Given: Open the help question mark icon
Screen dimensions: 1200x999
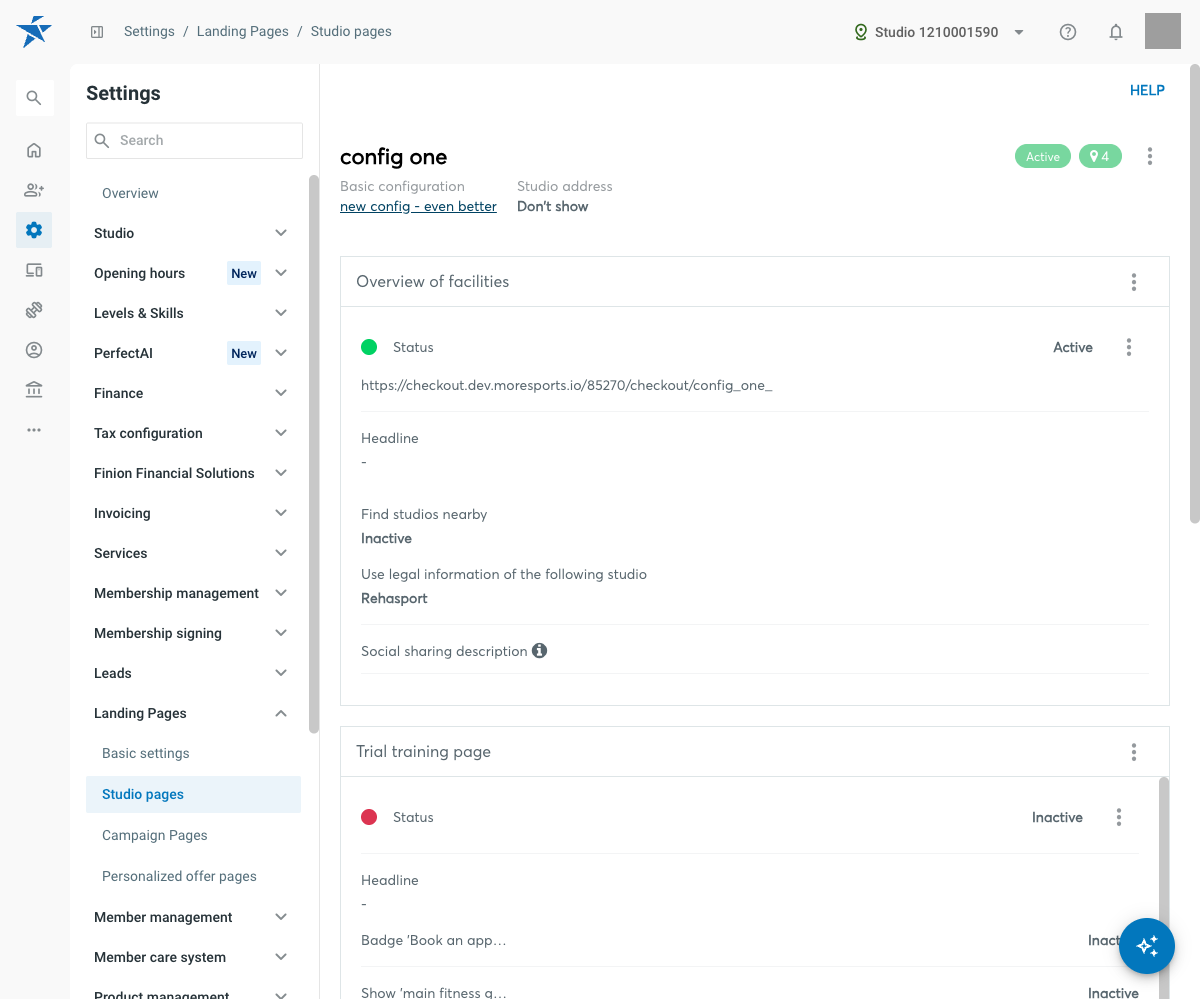Looking at the screenshot, I should pyautogui.click(x=1068, y=32).
